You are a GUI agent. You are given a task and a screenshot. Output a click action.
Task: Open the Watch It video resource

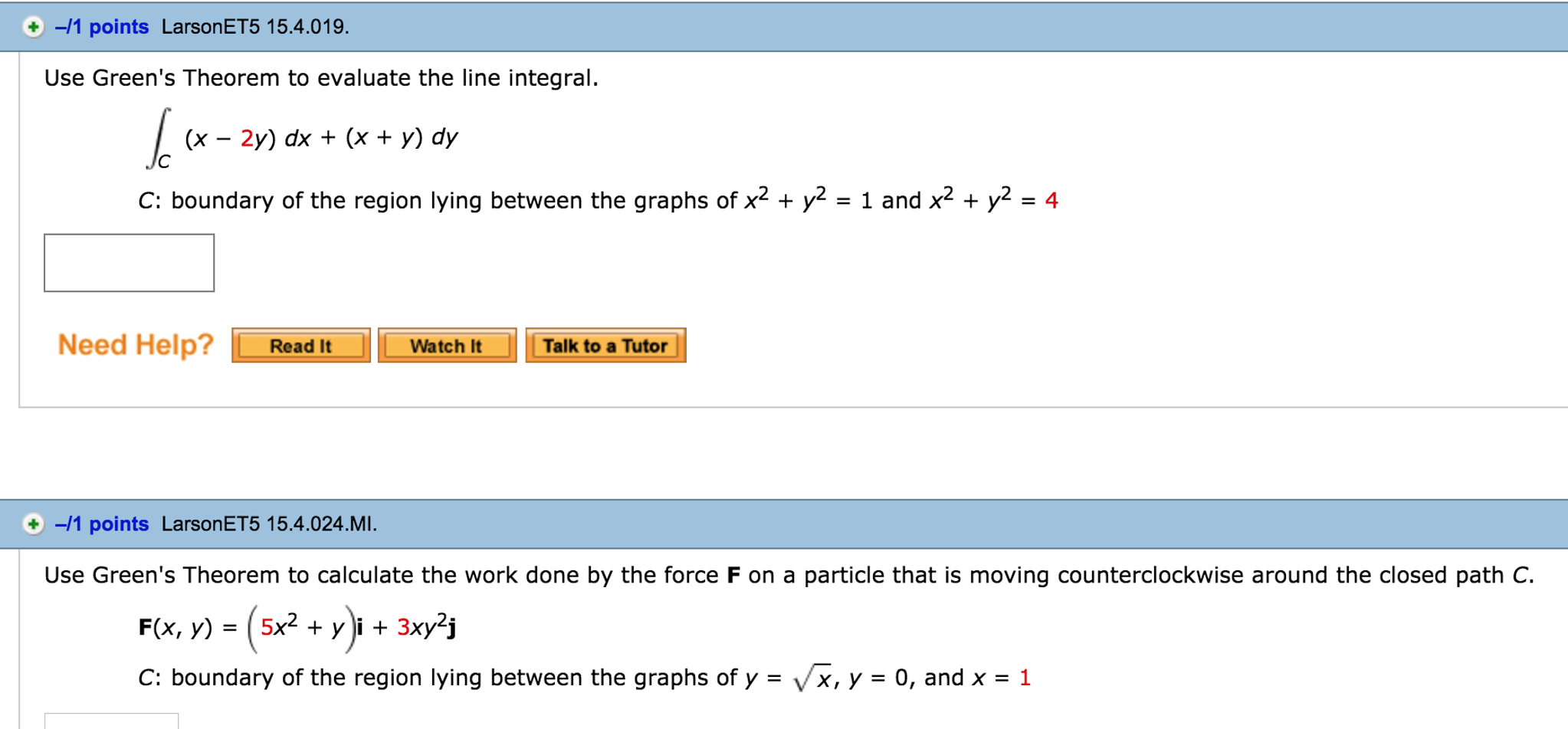(446, 346)
